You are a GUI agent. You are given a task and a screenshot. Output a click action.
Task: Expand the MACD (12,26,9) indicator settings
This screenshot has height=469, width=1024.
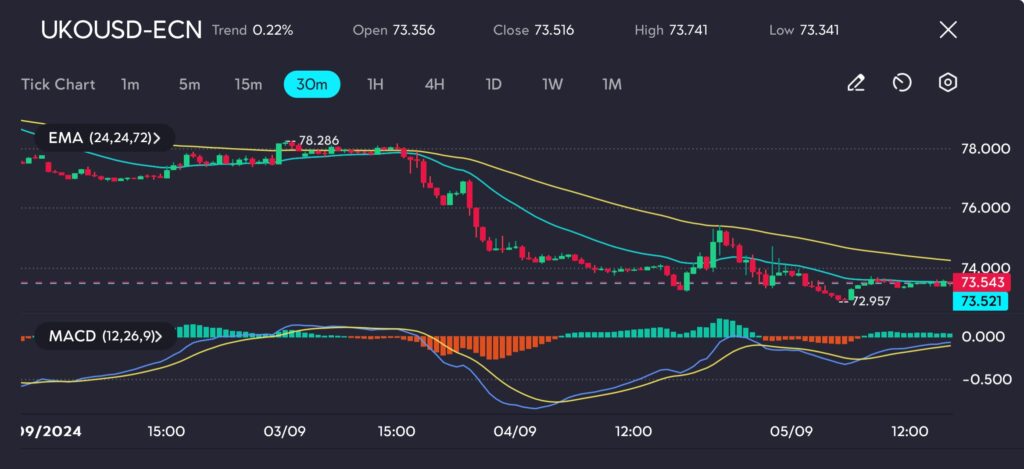click(105, 336)
